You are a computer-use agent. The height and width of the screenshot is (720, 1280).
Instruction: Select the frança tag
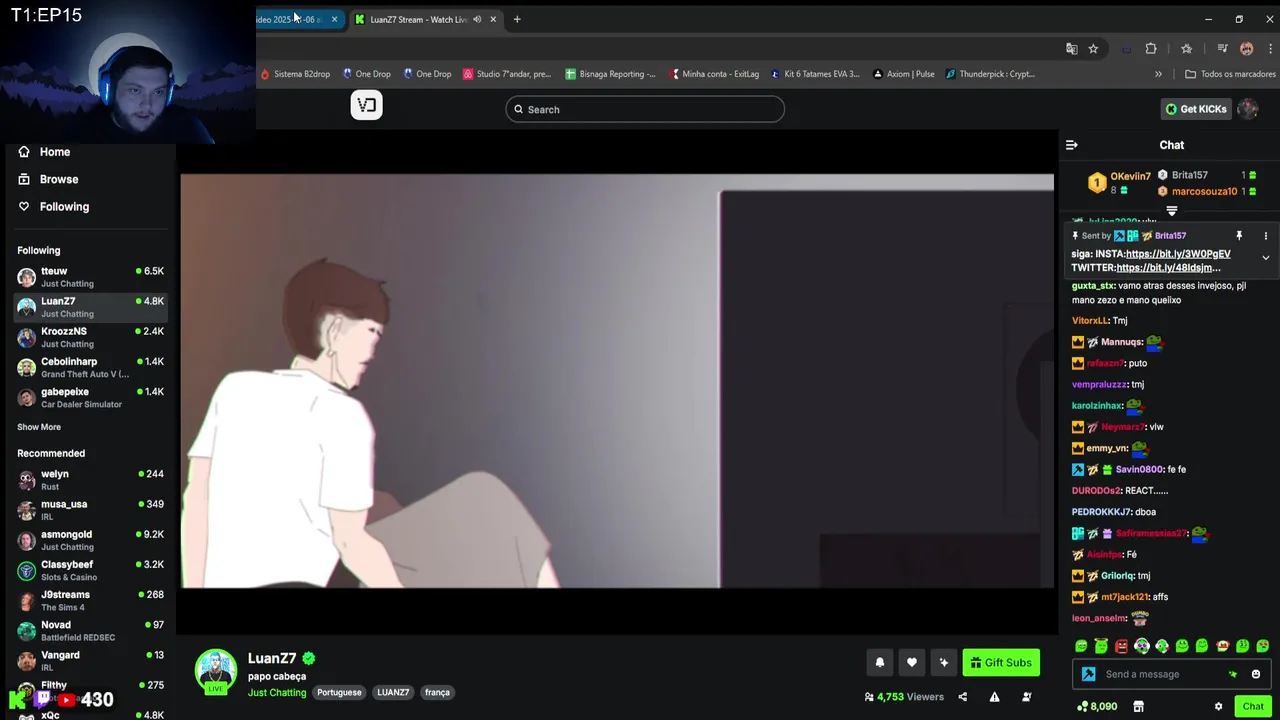(x=437, y=692)
